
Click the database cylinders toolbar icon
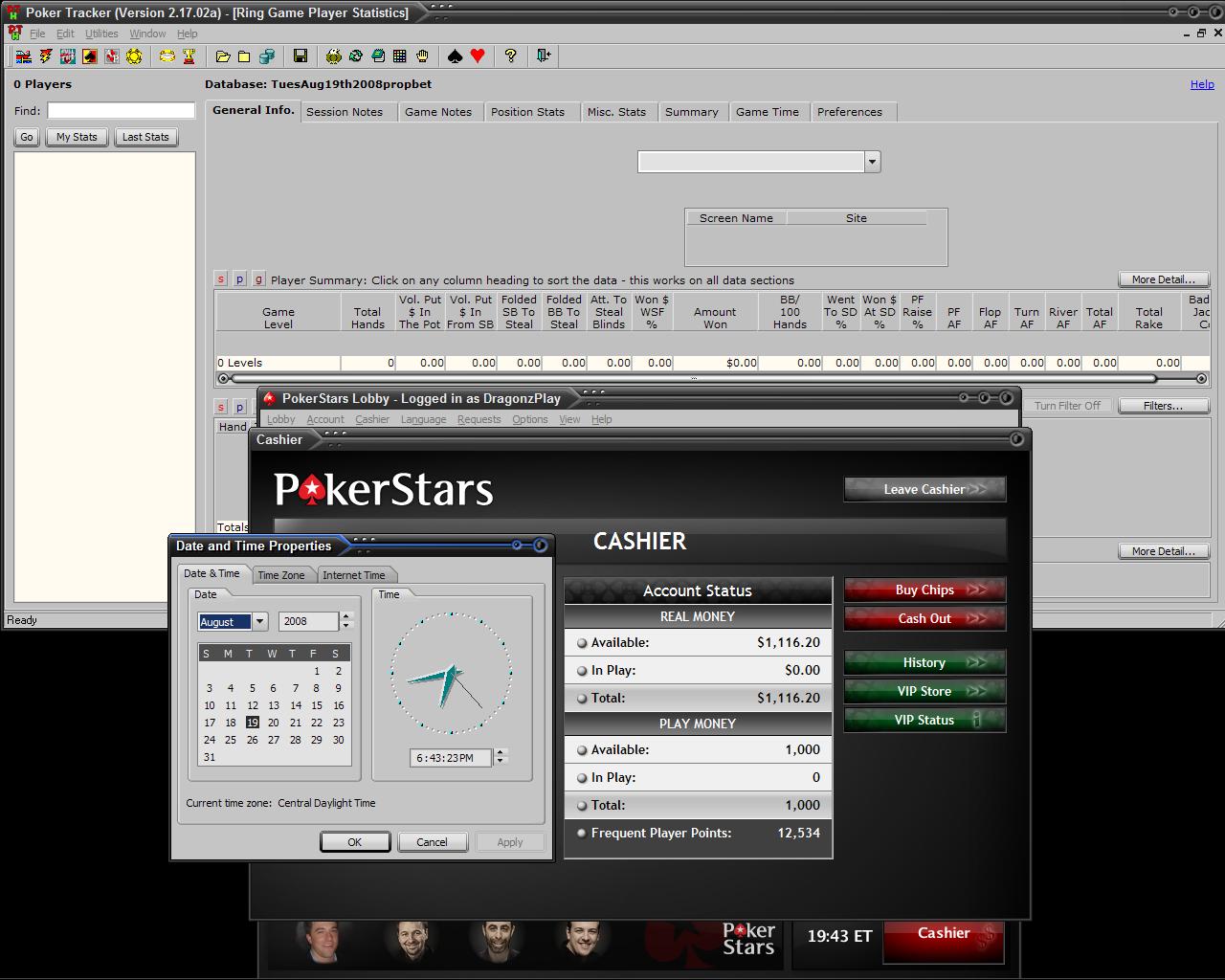click(267, 56)
